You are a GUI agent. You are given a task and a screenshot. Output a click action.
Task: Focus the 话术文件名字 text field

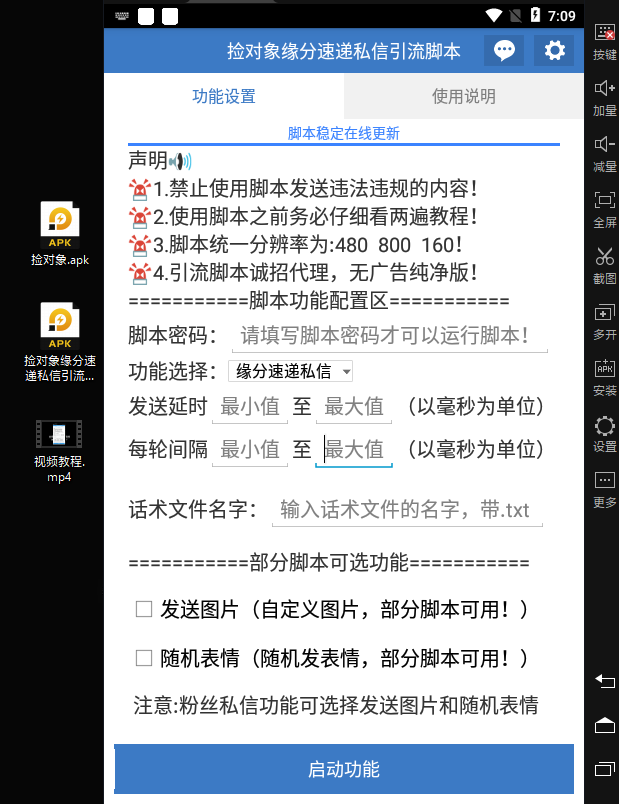pyautogui.click(x=407, y=509)
